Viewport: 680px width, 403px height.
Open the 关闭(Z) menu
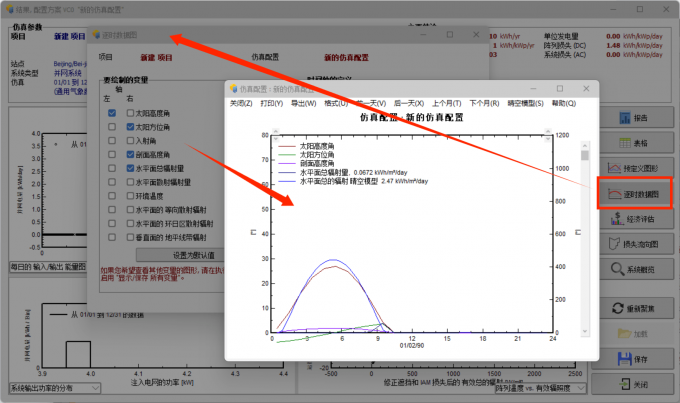[241, 103]
